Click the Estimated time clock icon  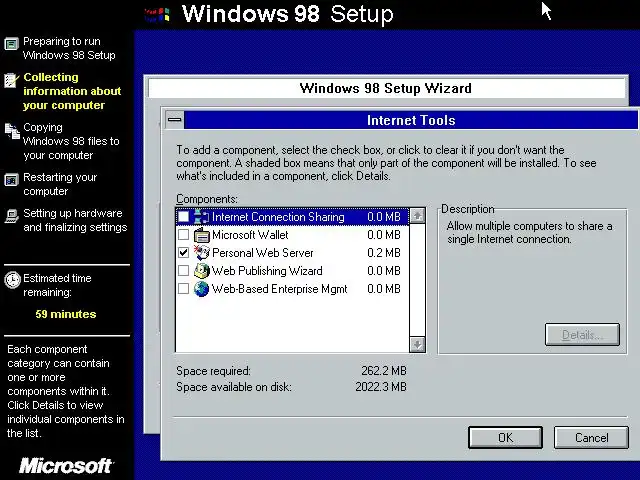[x=12, y=280]
